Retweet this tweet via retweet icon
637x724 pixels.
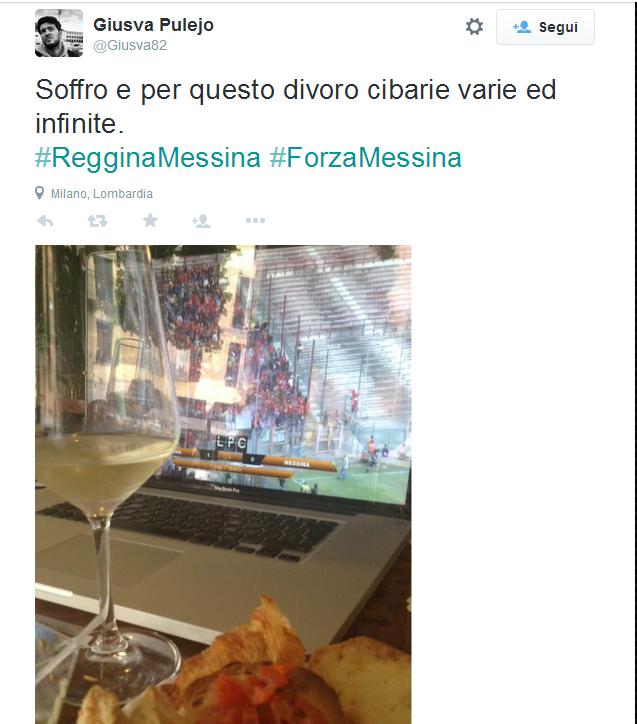[x=97, y=221]
